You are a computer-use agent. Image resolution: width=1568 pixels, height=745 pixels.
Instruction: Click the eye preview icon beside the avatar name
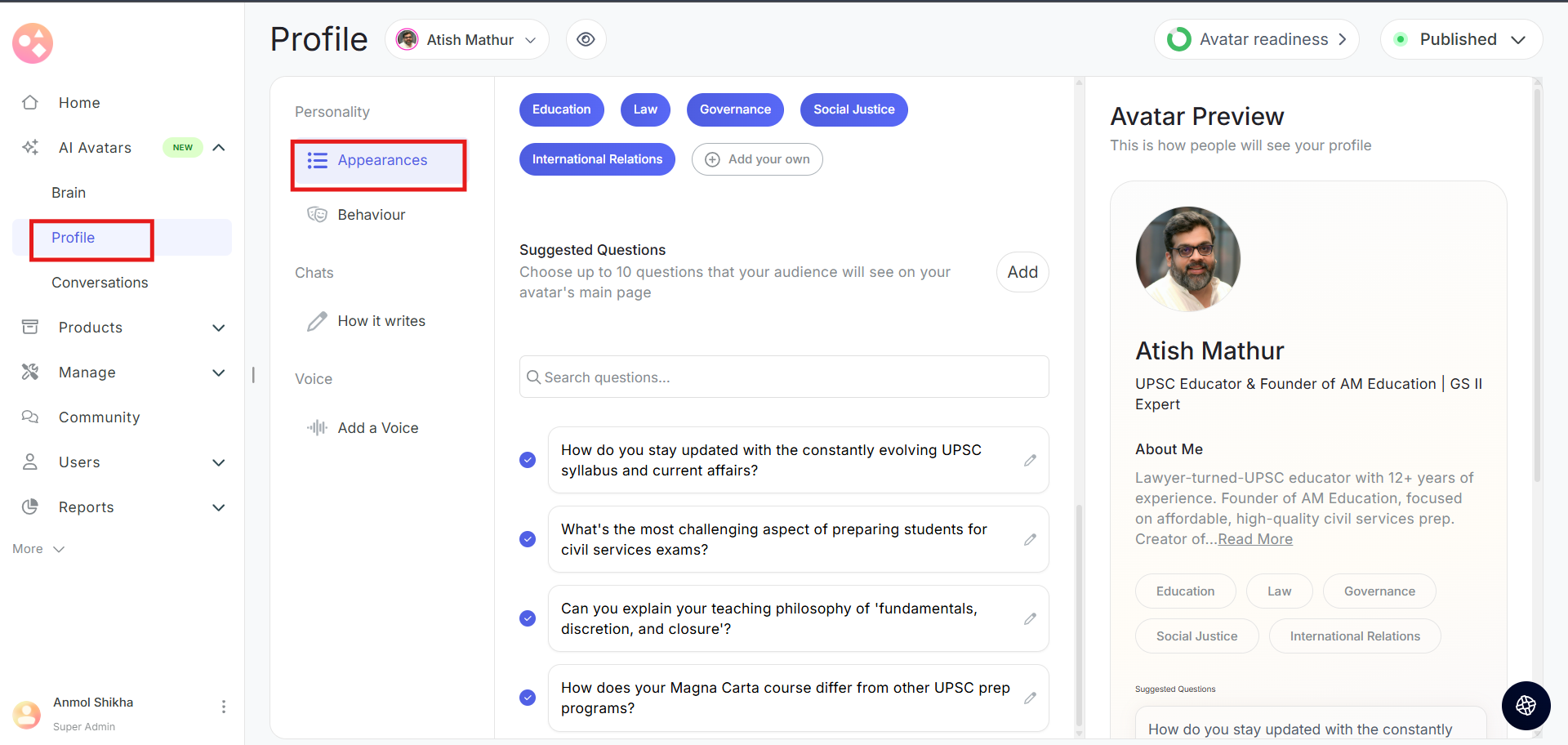tap(586, 39)
